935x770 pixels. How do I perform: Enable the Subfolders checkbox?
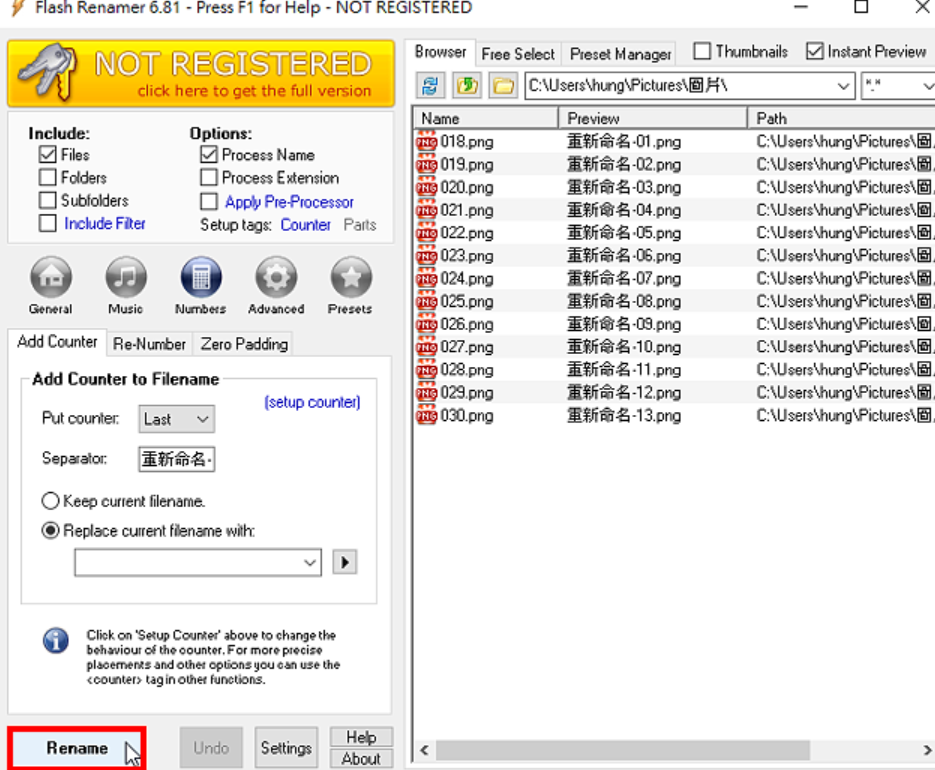pyautogui.click(x=48, y=200)
